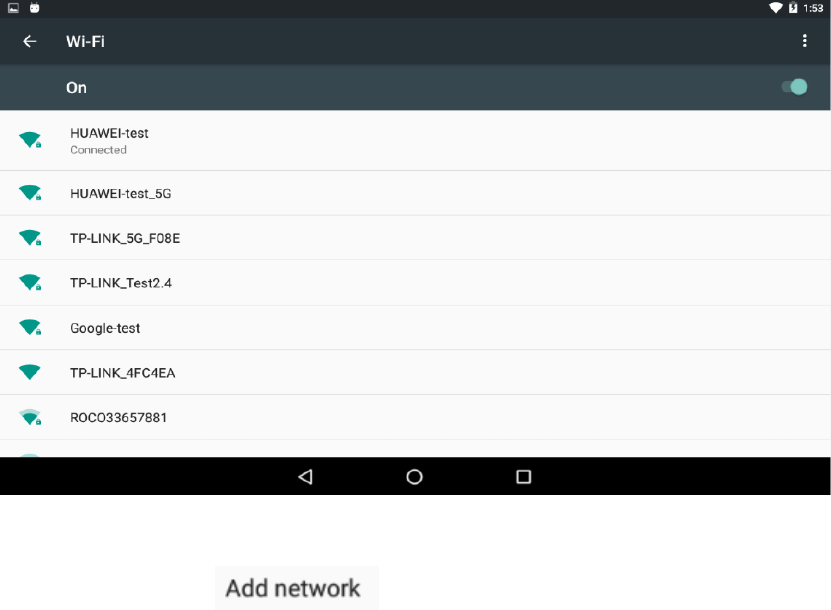Tap the Android back navigation button
This screenshot has height=610, width=831.
pos(306,476)
